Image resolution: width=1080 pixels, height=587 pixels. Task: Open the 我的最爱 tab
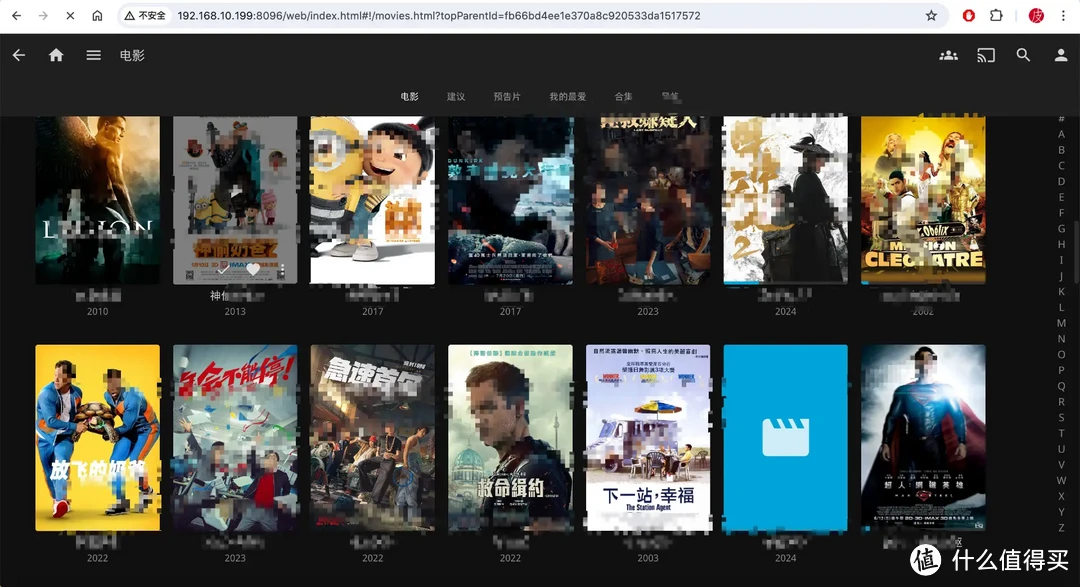(568, 96)
